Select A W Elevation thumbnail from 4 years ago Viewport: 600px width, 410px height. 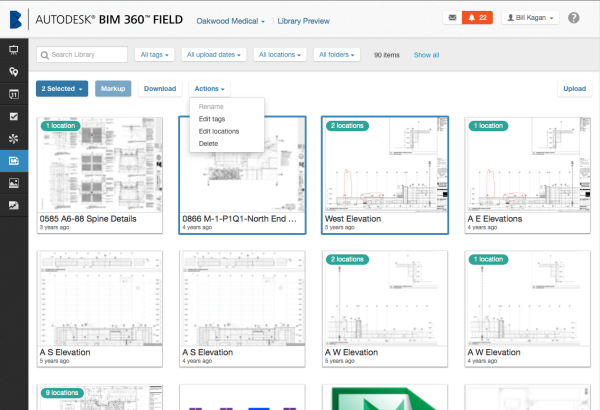pyautogui.click(x=528, y=299)
